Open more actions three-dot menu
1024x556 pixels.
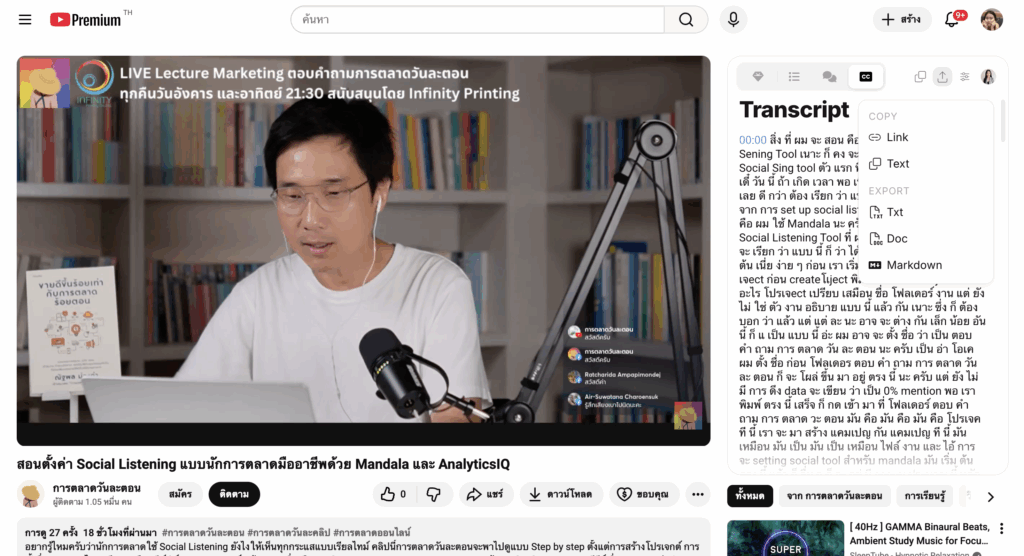(x=697, y=495)
